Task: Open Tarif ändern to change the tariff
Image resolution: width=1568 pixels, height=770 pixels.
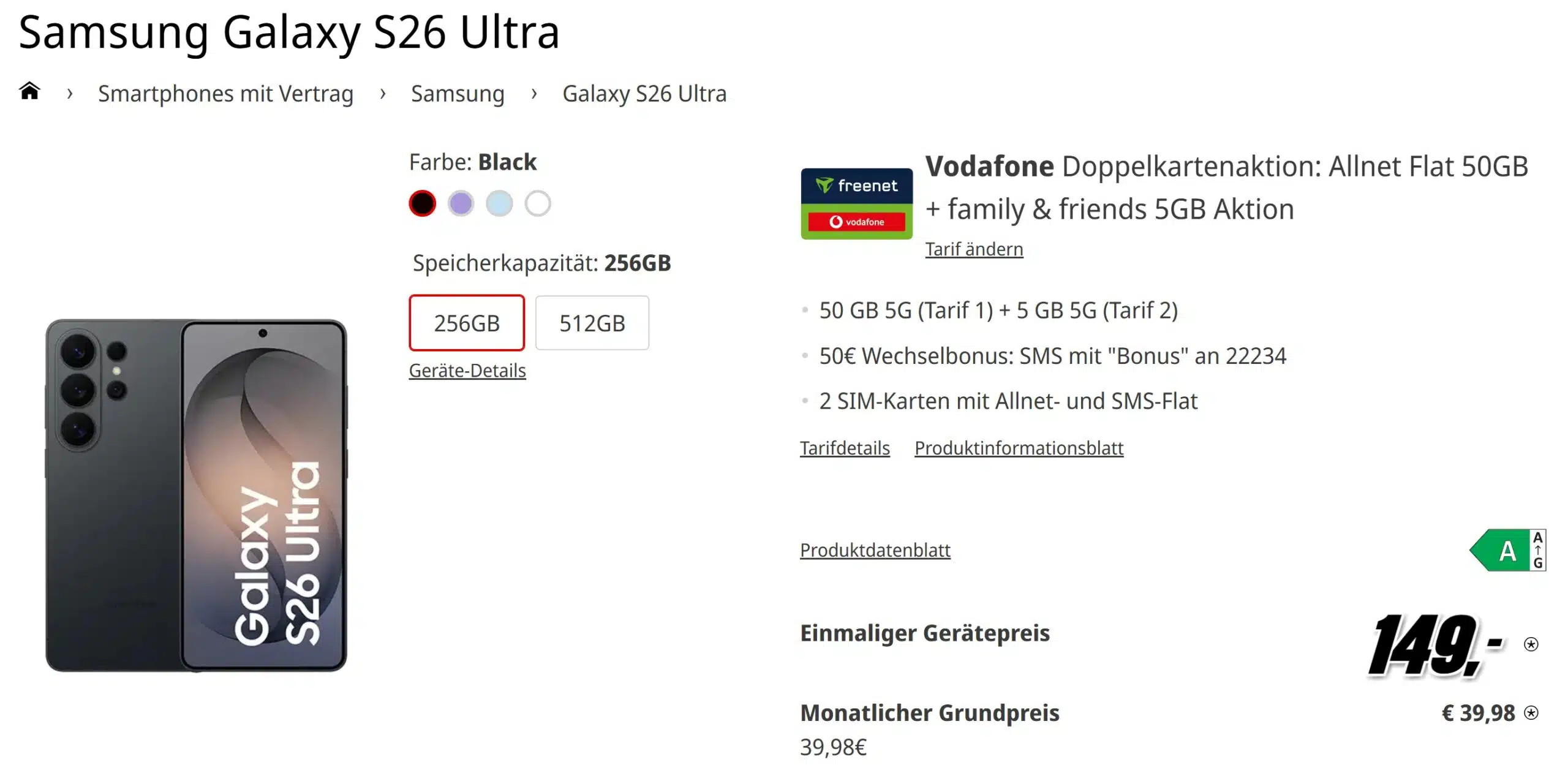Action: tap(974, 249)
